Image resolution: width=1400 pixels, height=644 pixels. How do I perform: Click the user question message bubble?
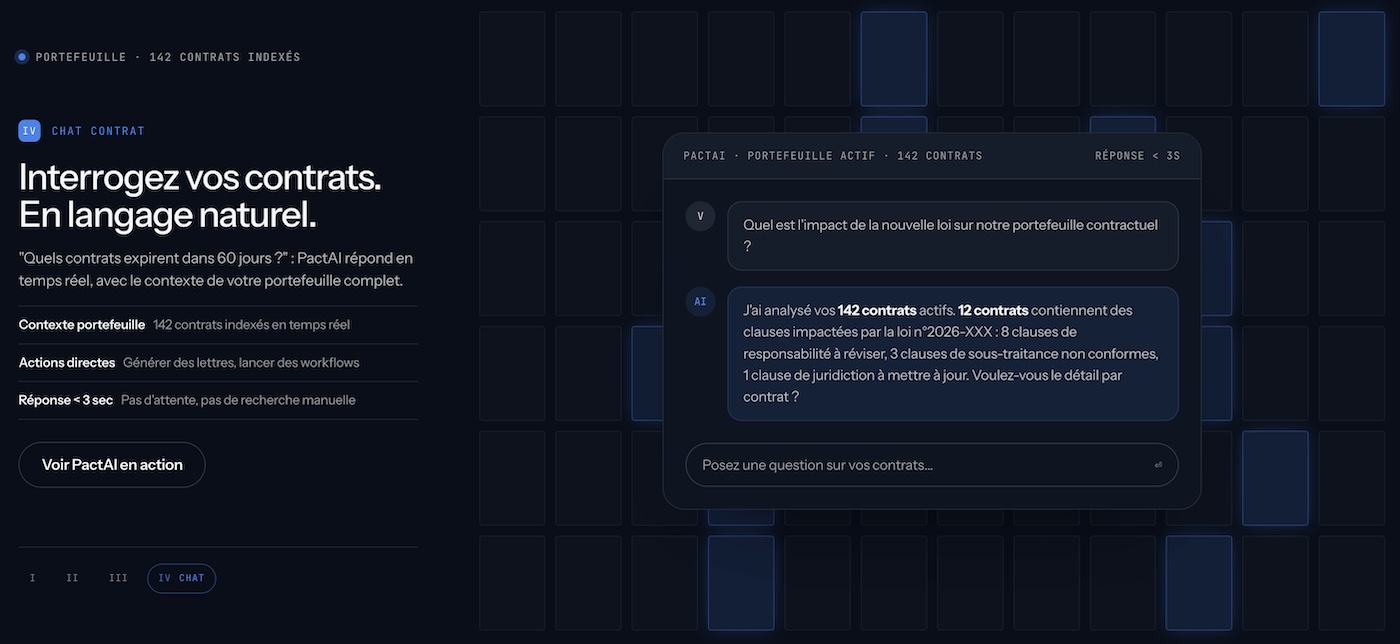[953, 236]
